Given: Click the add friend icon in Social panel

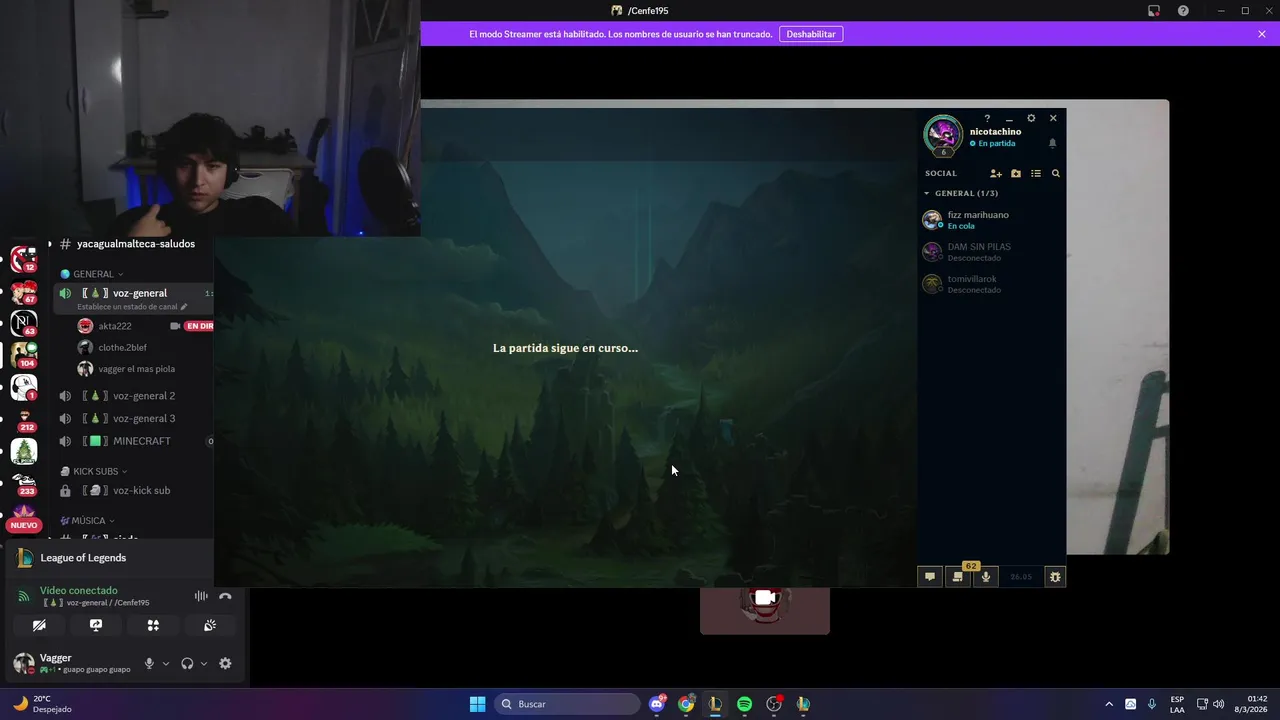Looking at the screenshot, I should tap(996, 173).
